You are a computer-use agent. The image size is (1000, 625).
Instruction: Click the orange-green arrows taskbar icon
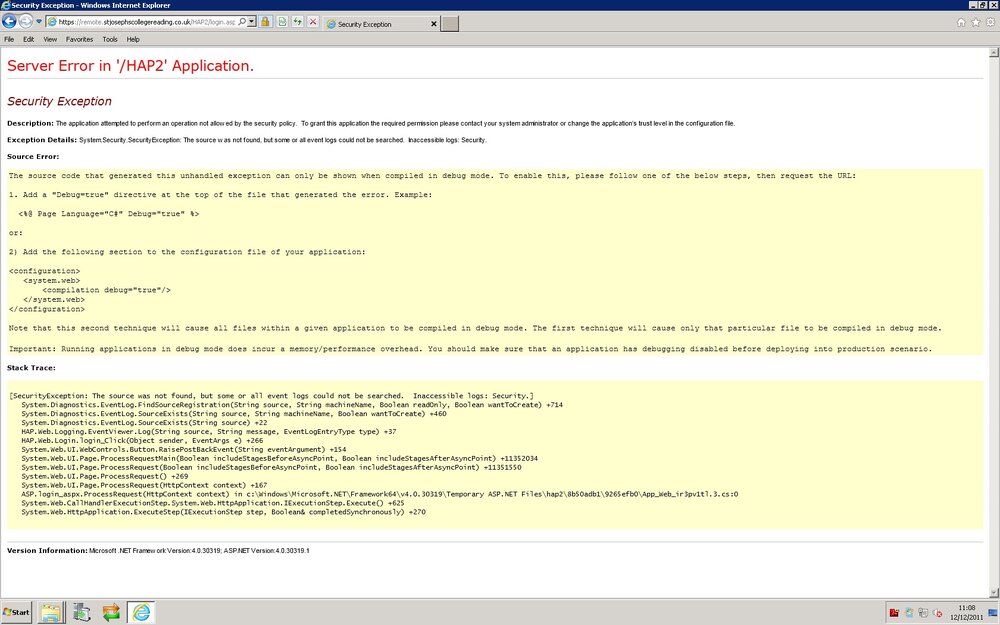[112, 612]
